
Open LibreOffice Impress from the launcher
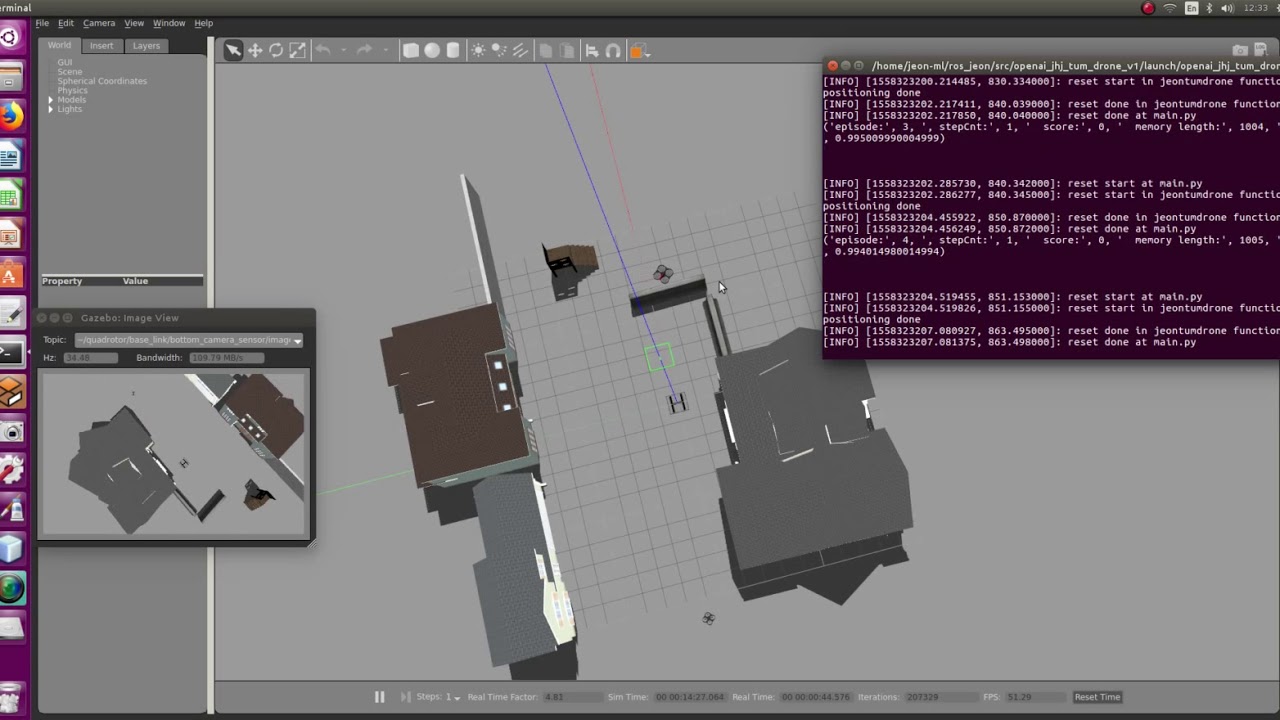10,235
